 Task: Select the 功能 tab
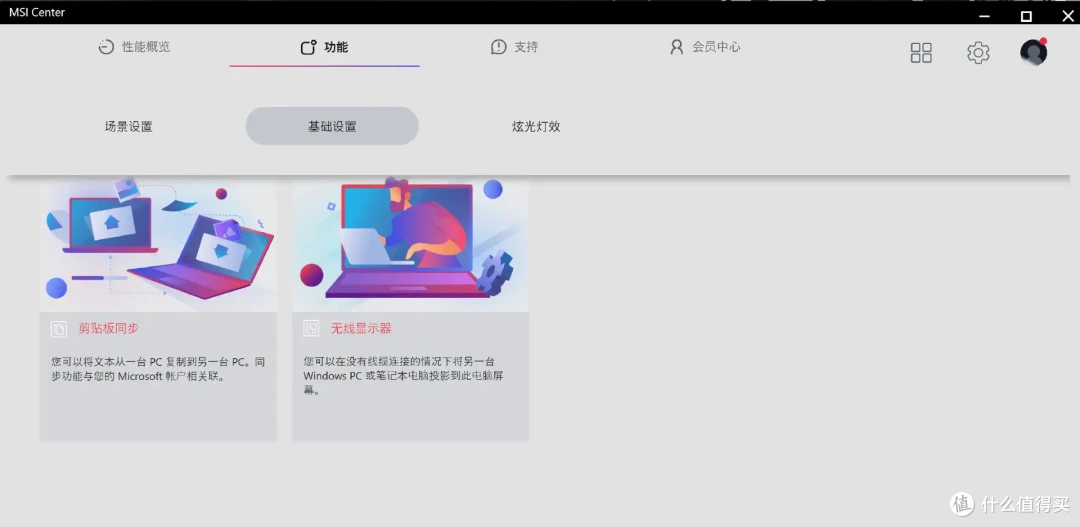pos(324,47)
